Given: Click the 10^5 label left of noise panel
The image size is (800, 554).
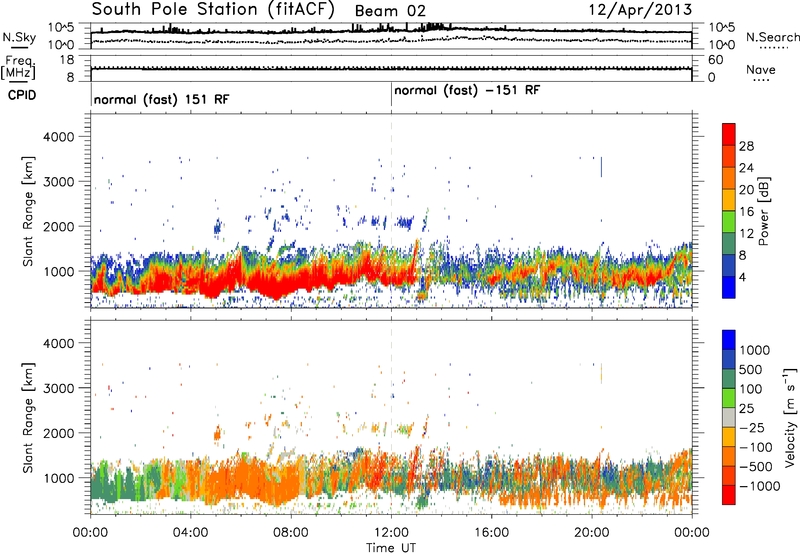Looking at the screenshot, I should pos(61,28).
